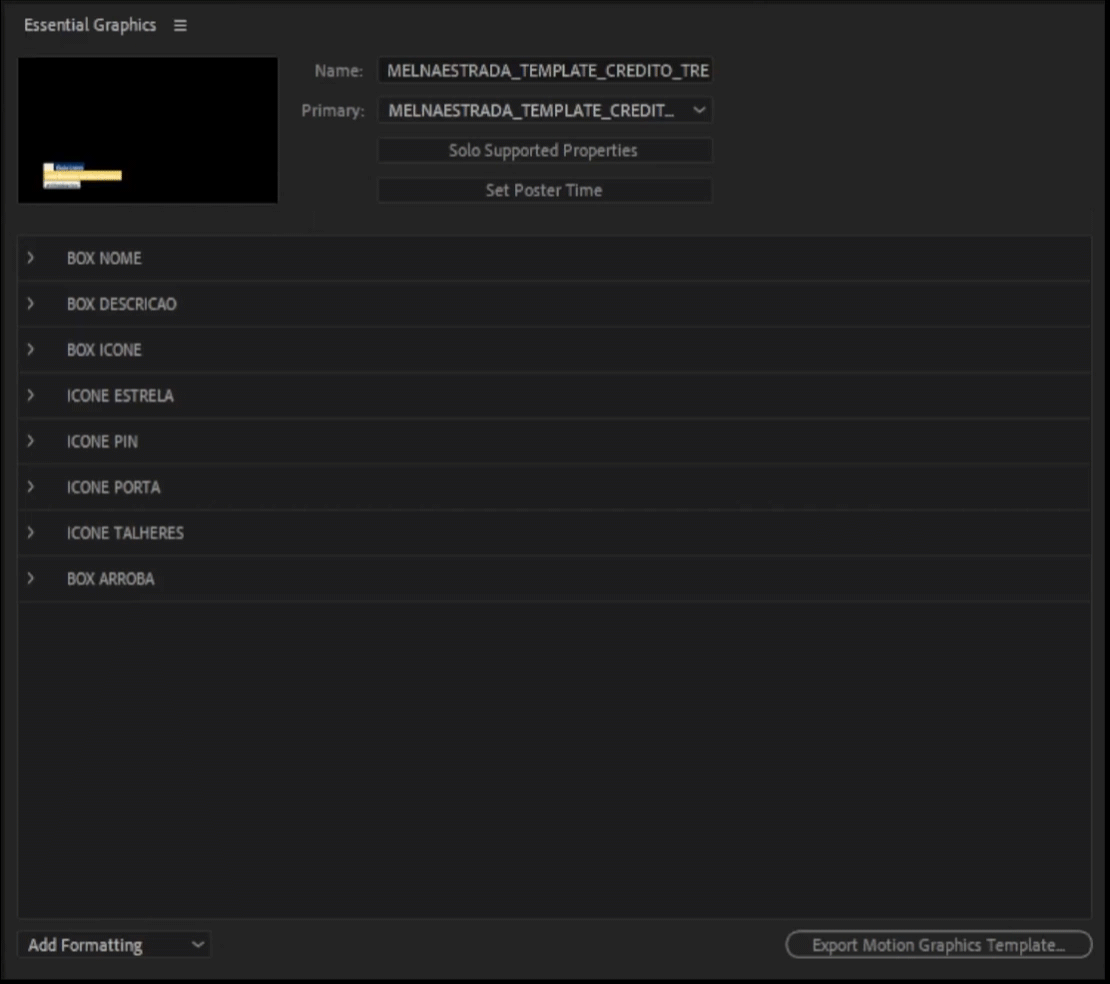Viewport: 1110px width, 984px height.
Task: Open the Primary composition dropdown
Action: tap(545, 110)
